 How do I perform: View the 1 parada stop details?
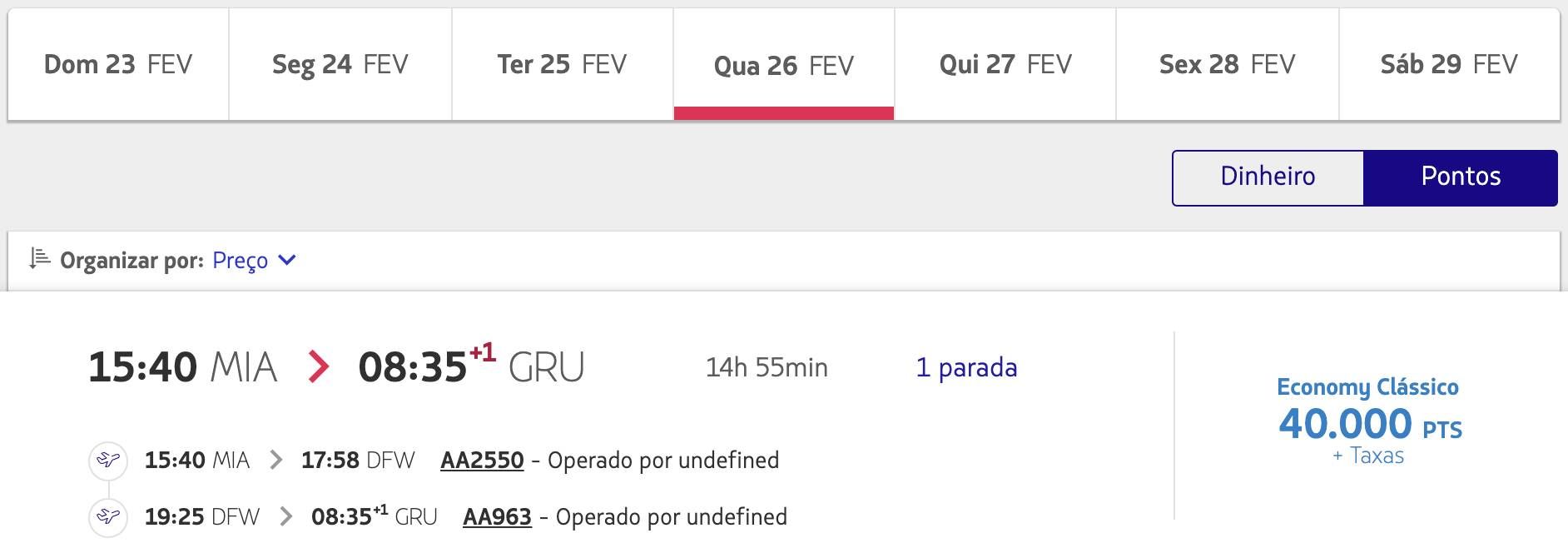click(966, 367)
